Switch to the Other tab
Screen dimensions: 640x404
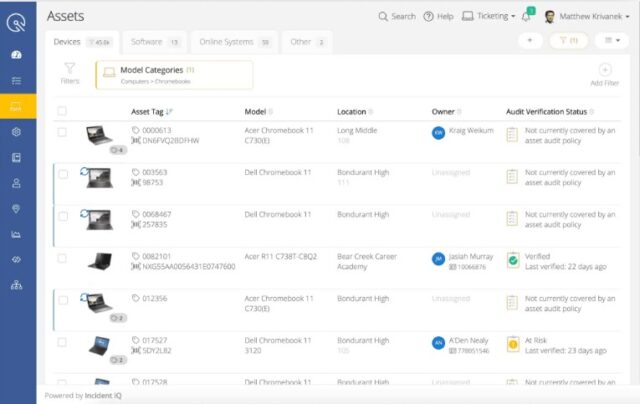pos(307,42)
